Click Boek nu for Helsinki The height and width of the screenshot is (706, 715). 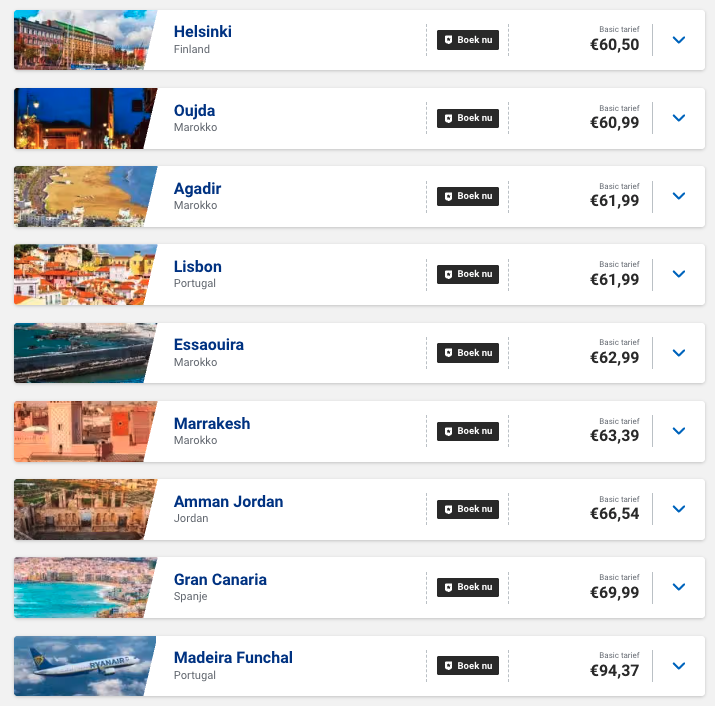[x=467, y=40]
